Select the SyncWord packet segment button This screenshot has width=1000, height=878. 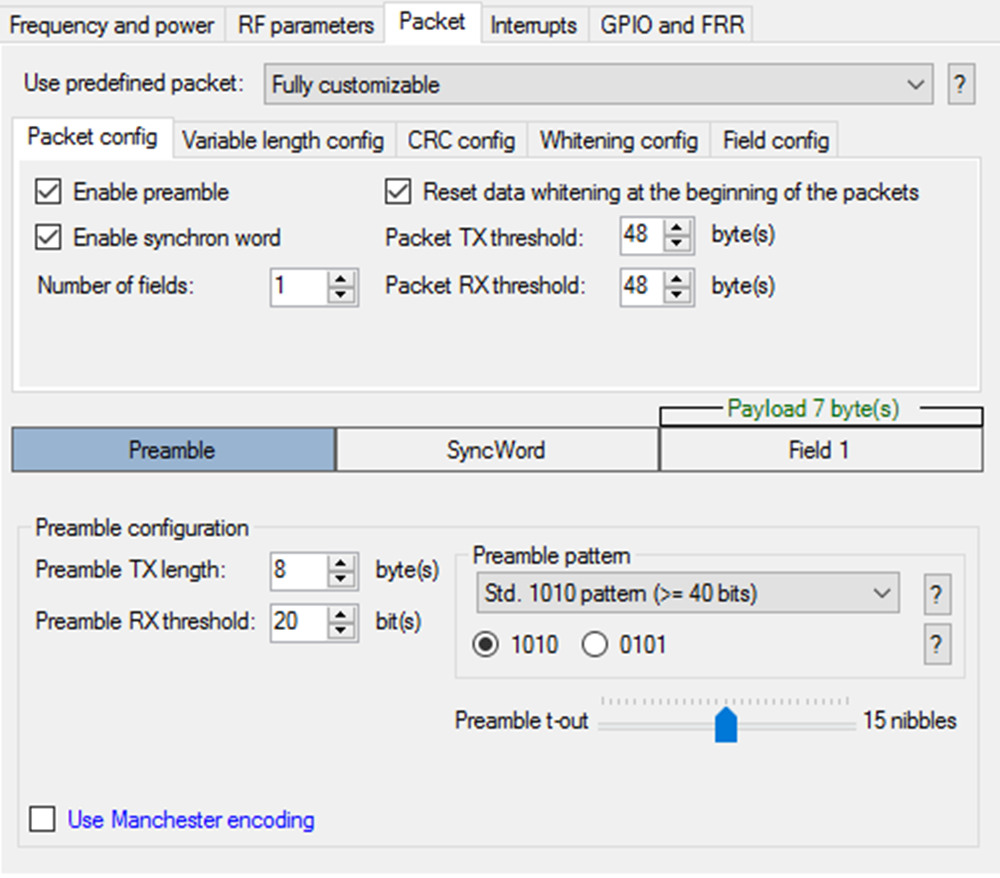pos(496,450)
